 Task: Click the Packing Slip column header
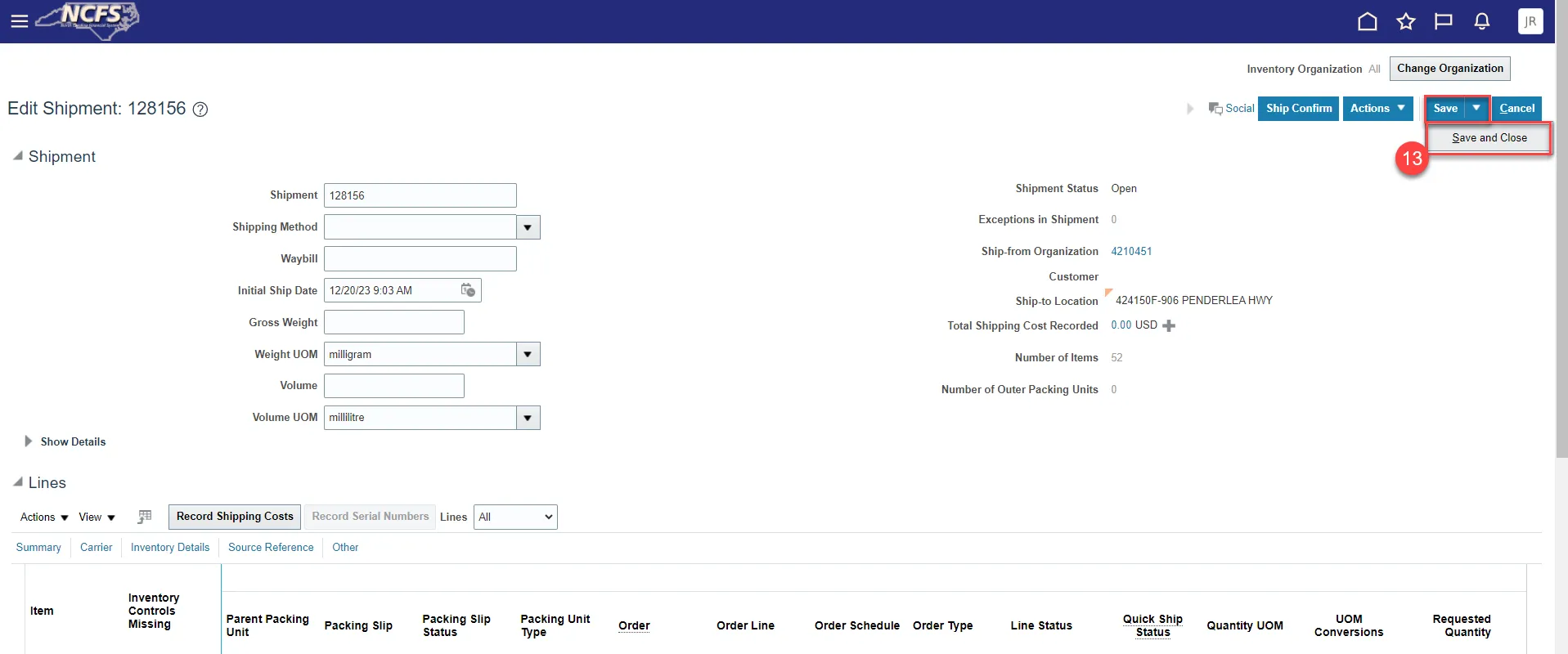[358, 626]
